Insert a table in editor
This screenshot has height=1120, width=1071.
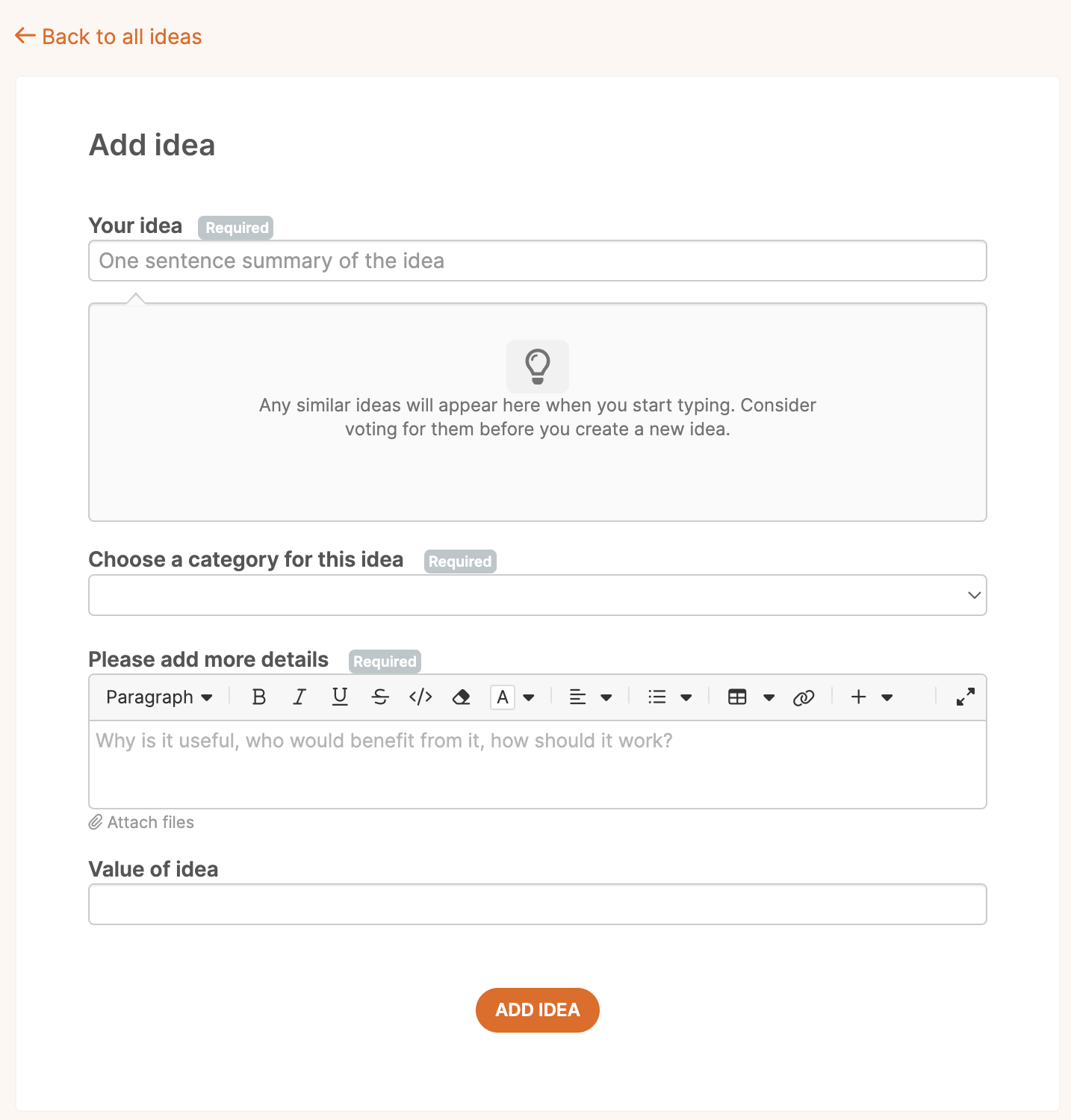pyautogui.click(x=737, y=697)
